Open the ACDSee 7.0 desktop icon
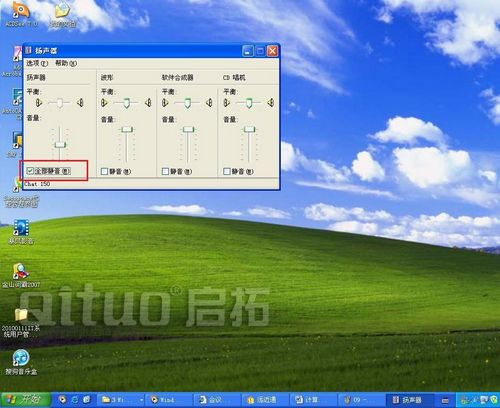 click(x=21, y=14)
